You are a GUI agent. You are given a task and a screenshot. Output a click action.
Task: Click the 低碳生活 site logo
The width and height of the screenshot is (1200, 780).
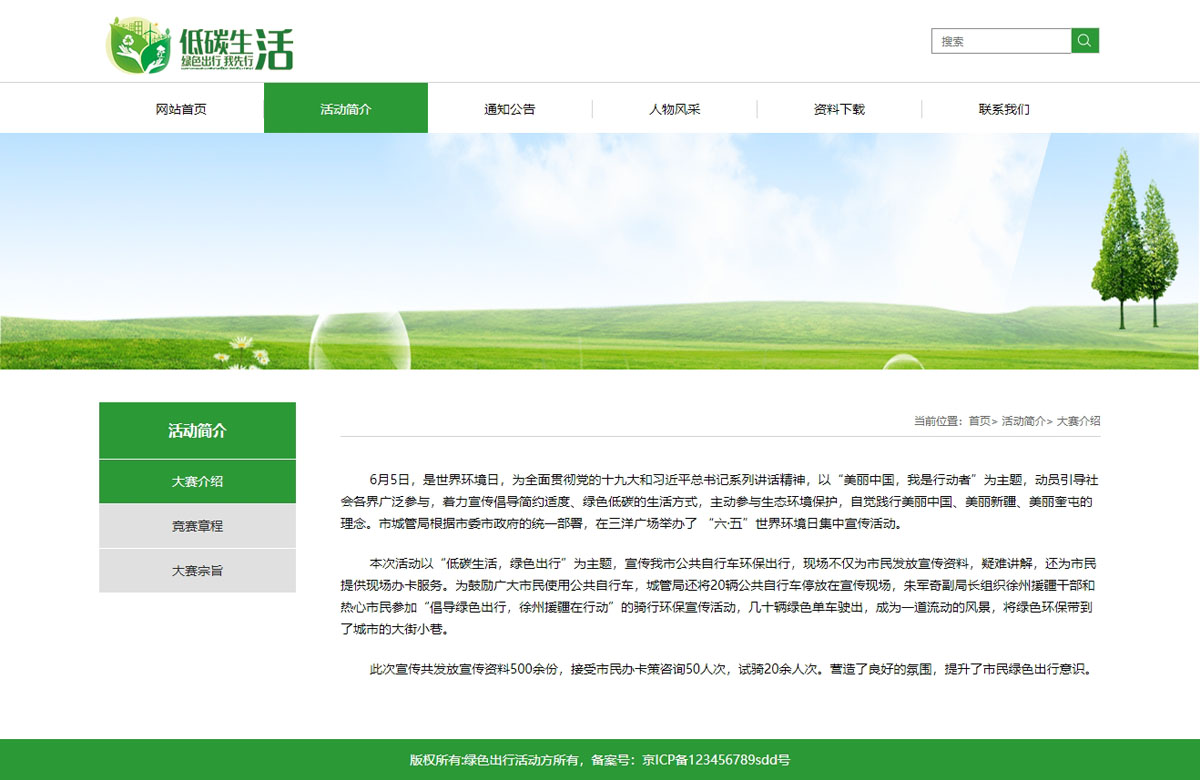tap(200, 45)
